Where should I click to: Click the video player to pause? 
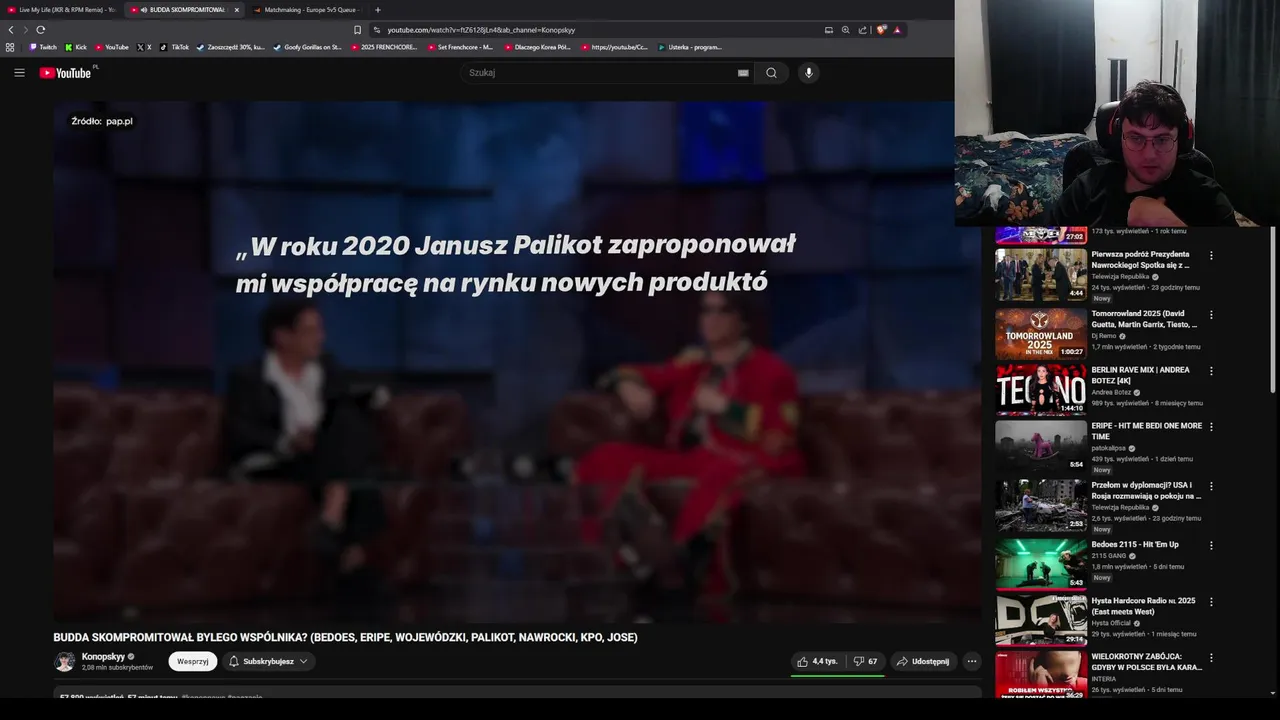(x=518, y=361)
